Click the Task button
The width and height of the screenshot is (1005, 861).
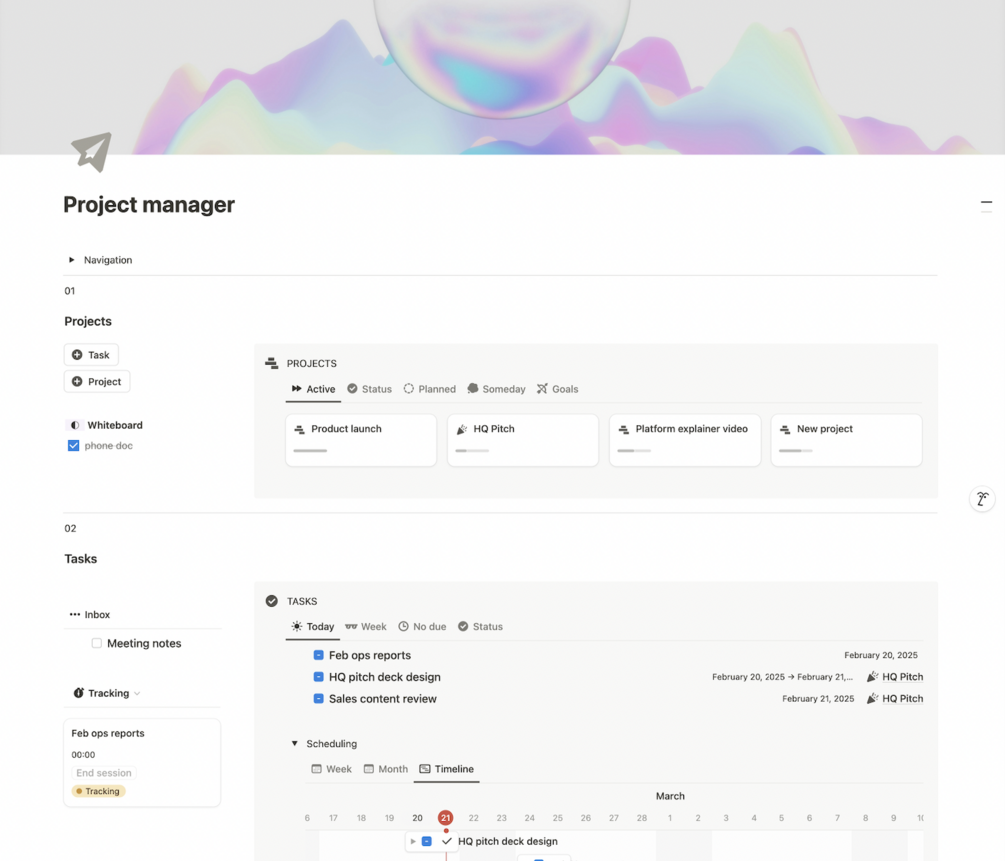click(91, 355)
